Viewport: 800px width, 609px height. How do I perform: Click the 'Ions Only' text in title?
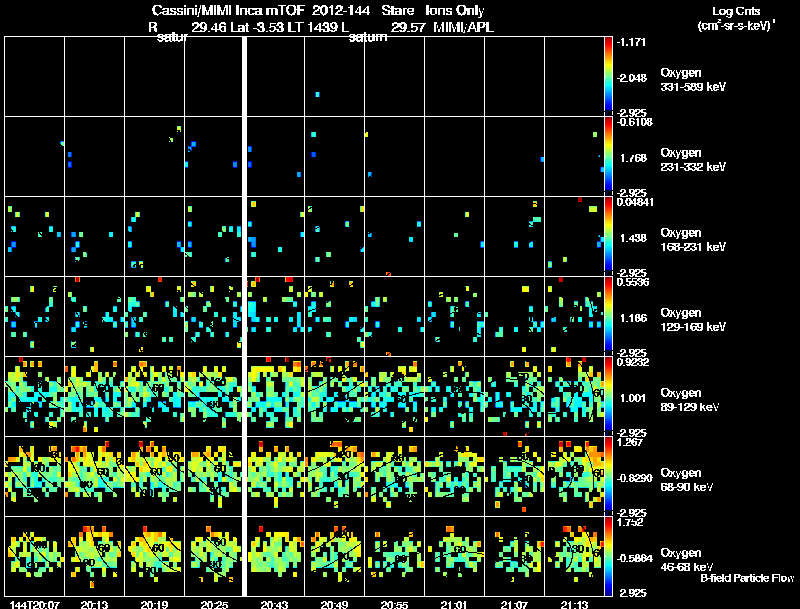[455, 10]
